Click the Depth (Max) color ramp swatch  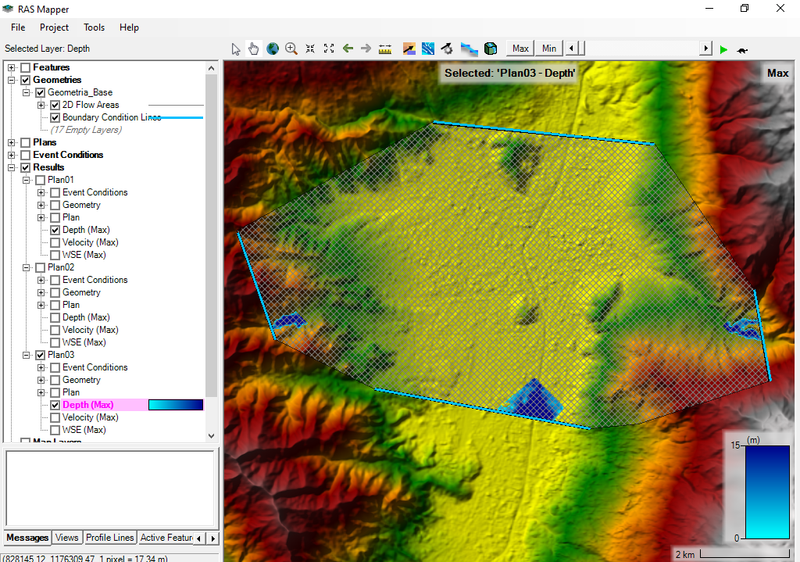click(175, 405)
